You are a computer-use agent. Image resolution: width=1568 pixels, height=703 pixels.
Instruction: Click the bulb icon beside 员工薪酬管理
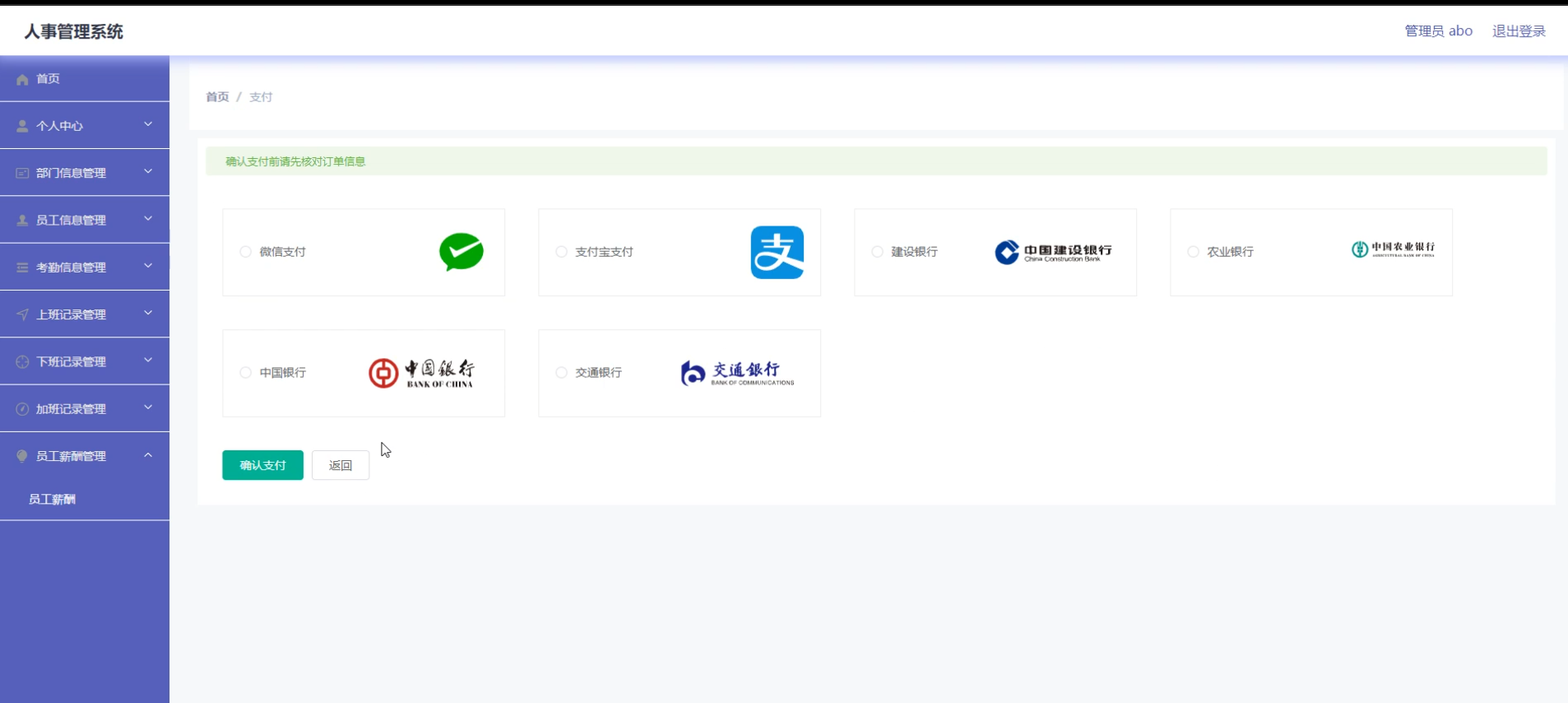tap(22, 456)
